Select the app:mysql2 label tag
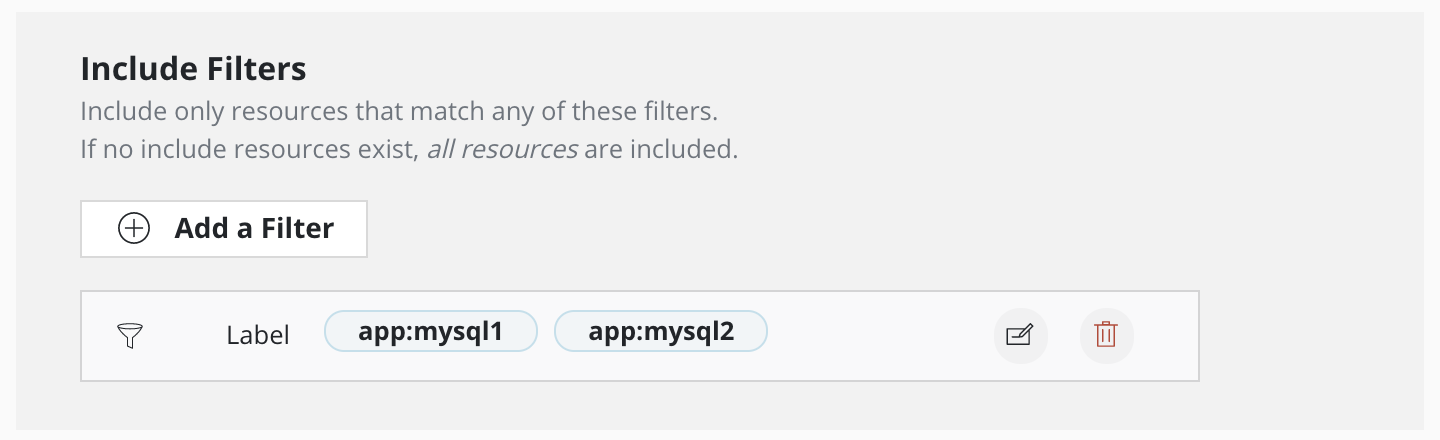Screen dimensions: 1440x440 click(661, 332)
